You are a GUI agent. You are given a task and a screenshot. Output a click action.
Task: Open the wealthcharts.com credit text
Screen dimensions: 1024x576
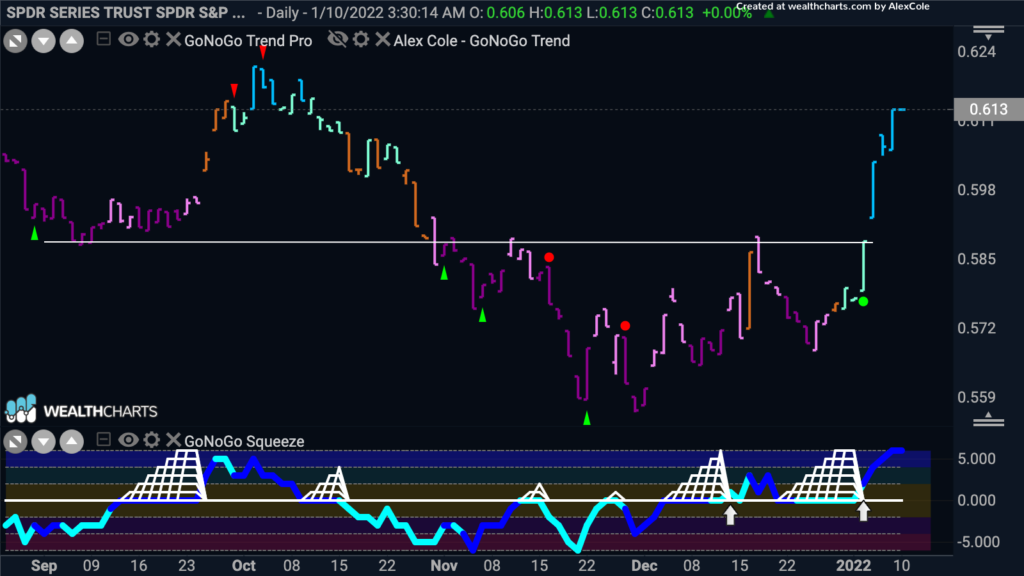click(x=833, y=7)
